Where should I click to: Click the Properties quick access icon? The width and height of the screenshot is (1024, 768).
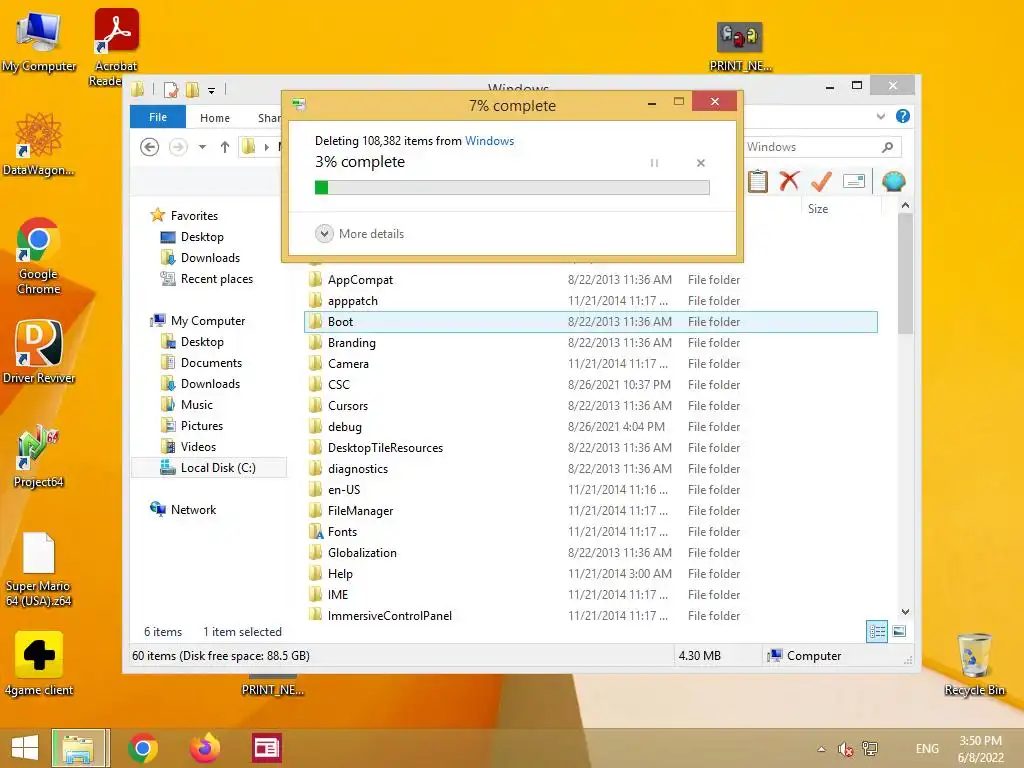click(x=171, y=89)
